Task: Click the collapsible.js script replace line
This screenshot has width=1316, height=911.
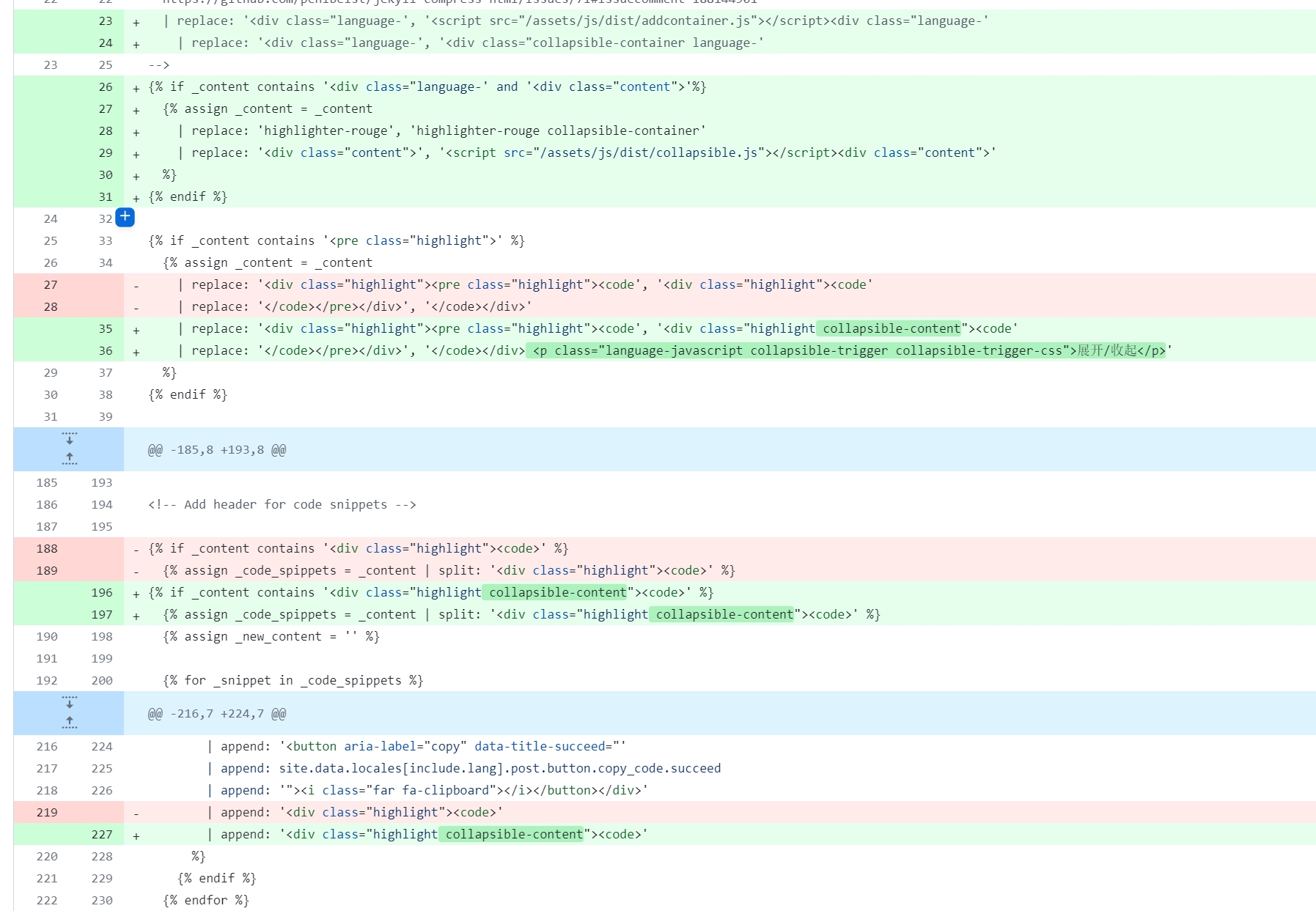Action: pos(587,152)
